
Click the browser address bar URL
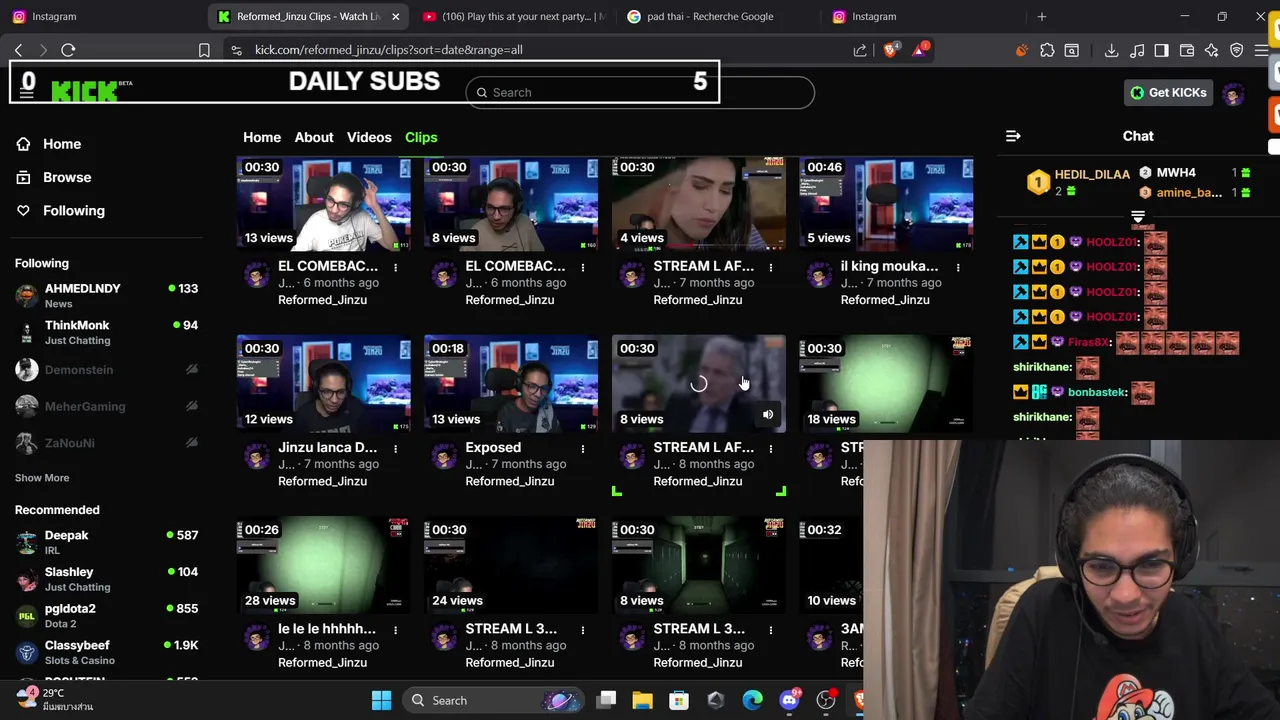[388, 50]
